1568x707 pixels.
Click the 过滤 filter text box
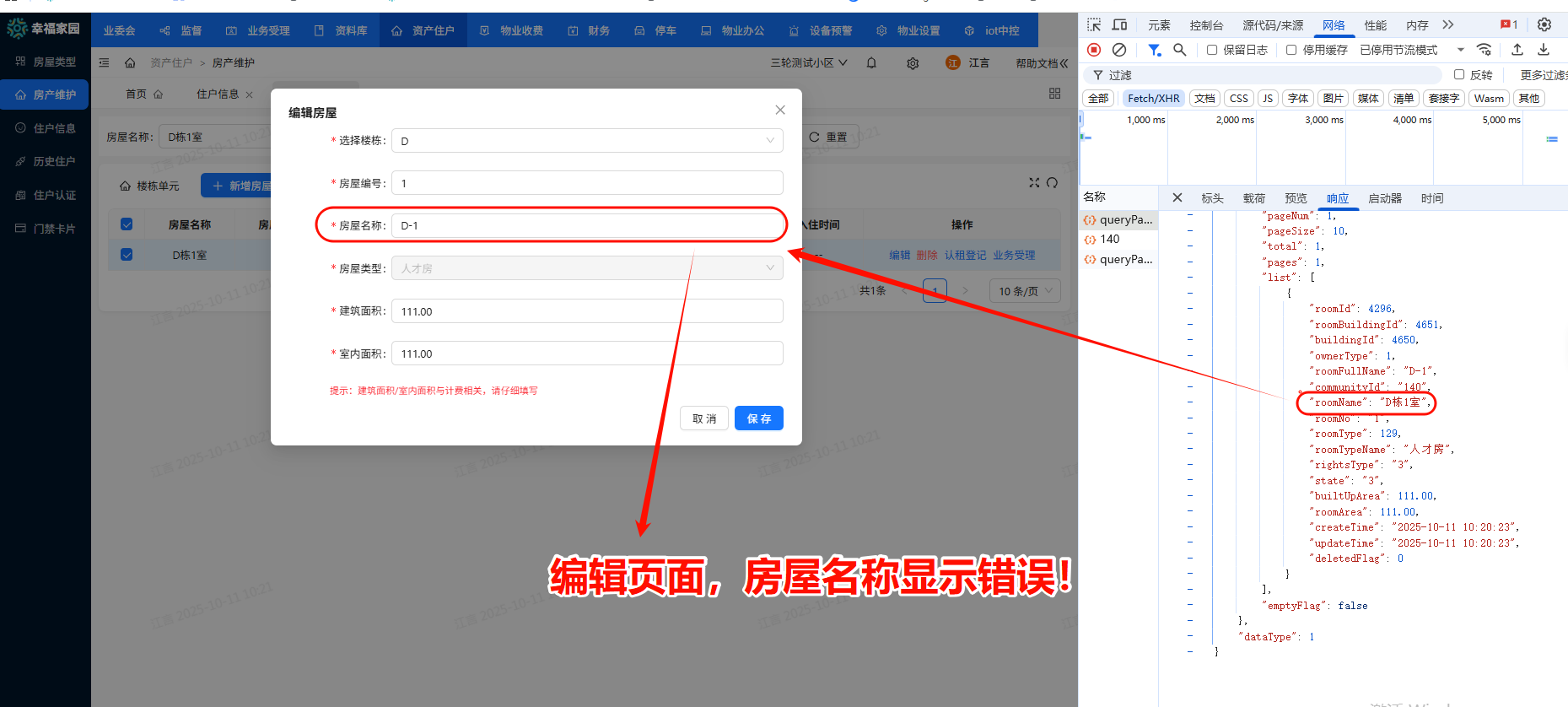[x=1265, y=75]
